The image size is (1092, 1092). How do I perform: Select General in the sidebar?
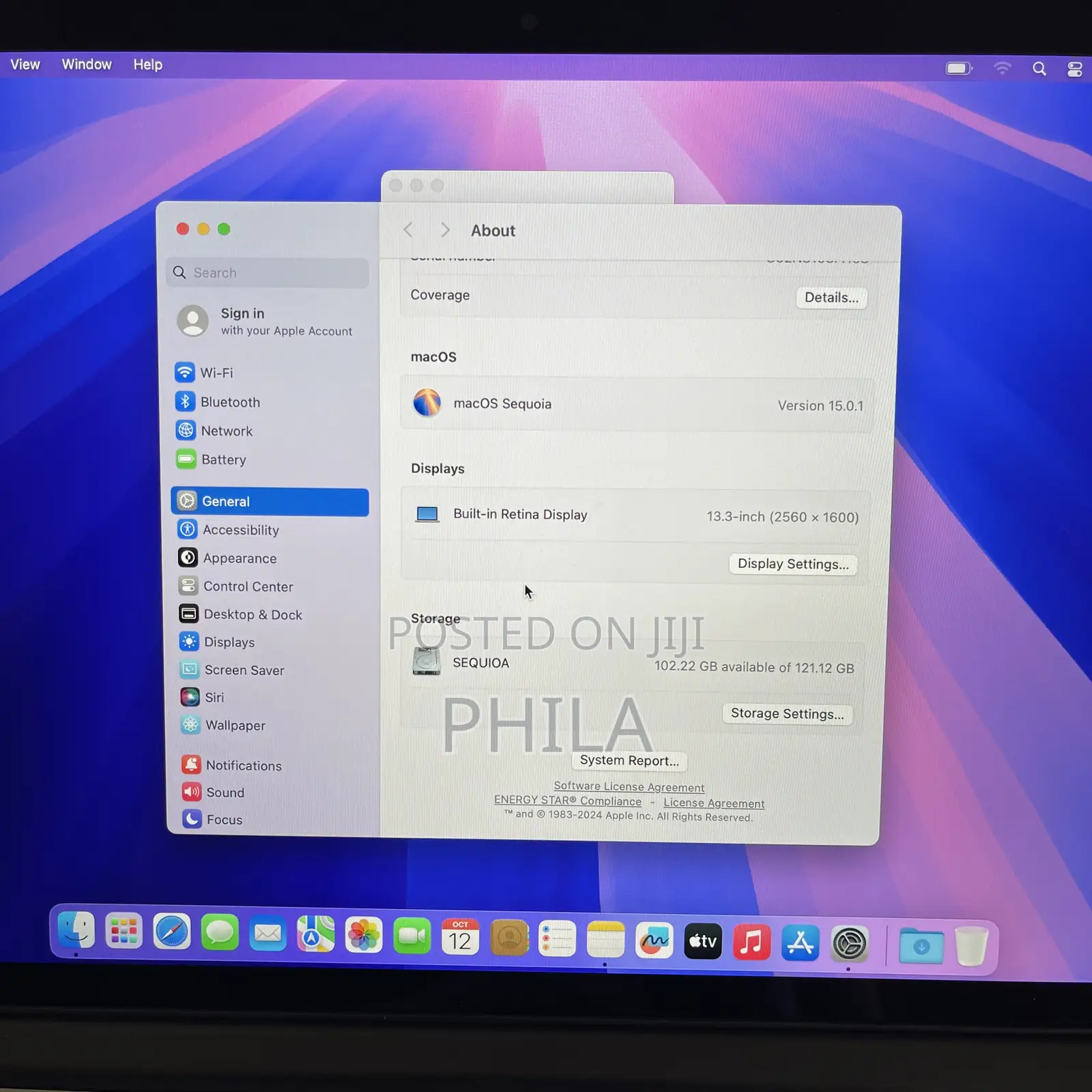pyautogui.click(x=270, y=502)
